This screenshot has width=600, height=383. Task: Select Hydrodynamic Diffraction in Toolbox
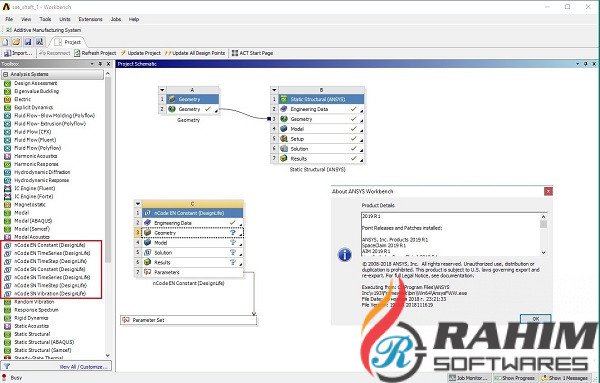[x=42, y=172]
